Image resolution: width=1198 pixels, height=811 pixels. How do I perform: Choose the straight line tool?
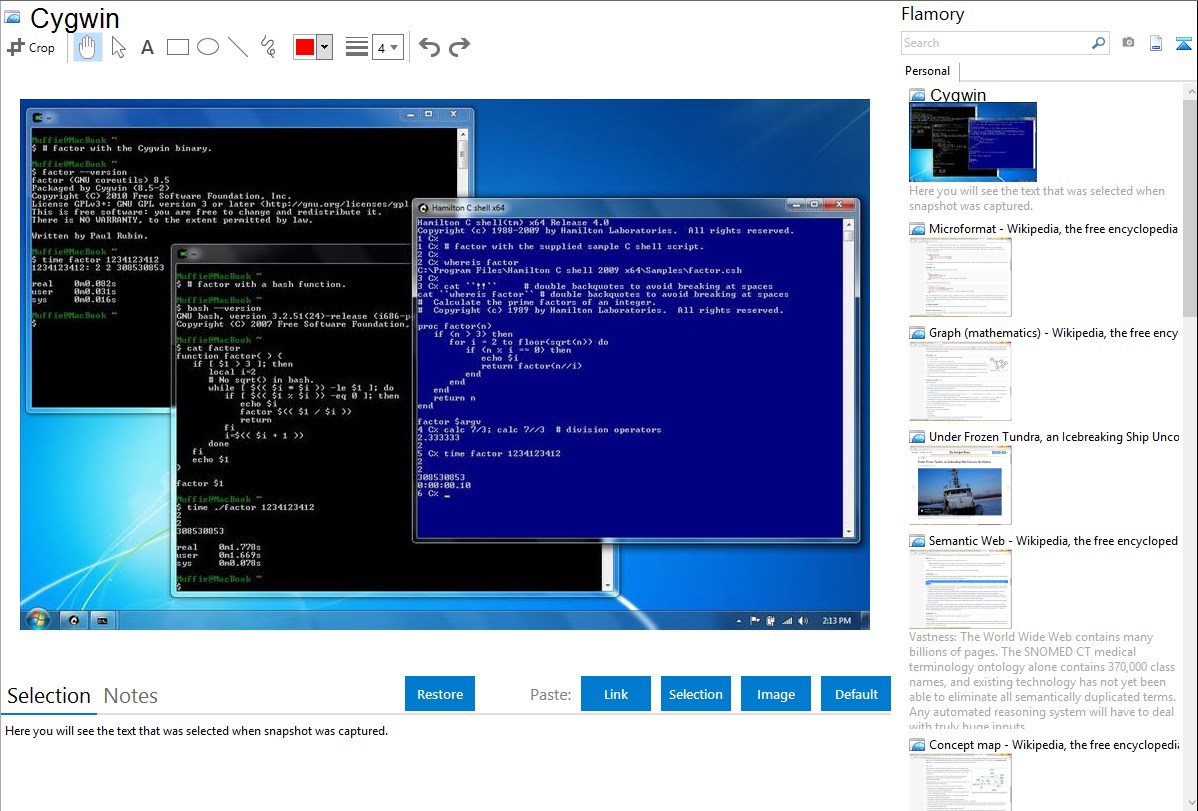click(x=238, y=47)
